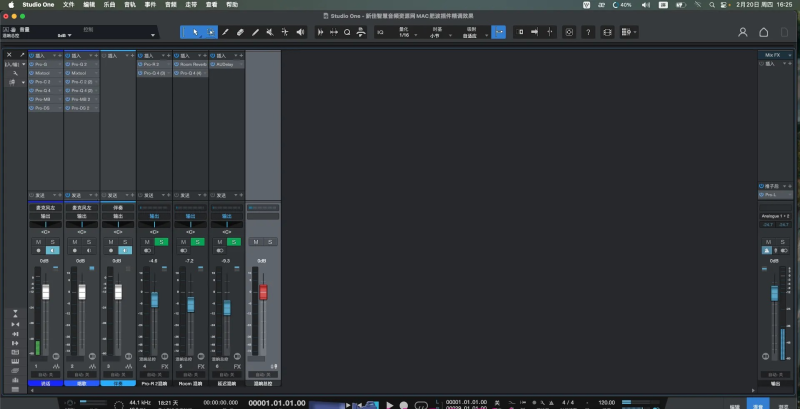Click the tempo 120.00 field
Image resolution: width=800 pixels, height=409 pixels.
(607, 402)
